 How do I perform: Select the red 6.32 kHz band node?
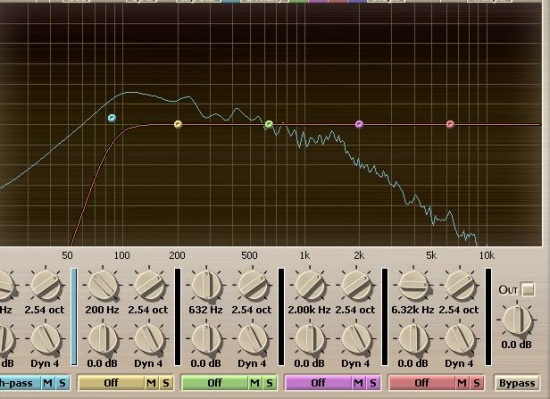click(x=450, y=124)
